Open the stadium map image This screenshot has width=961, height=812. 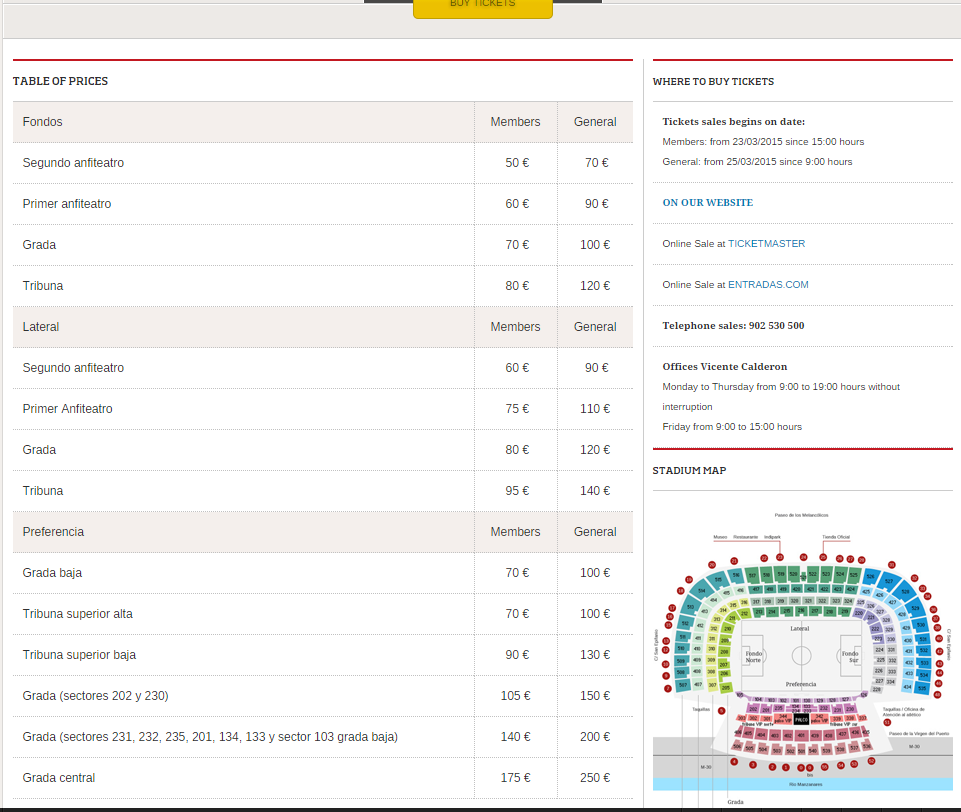click(802, 657)
